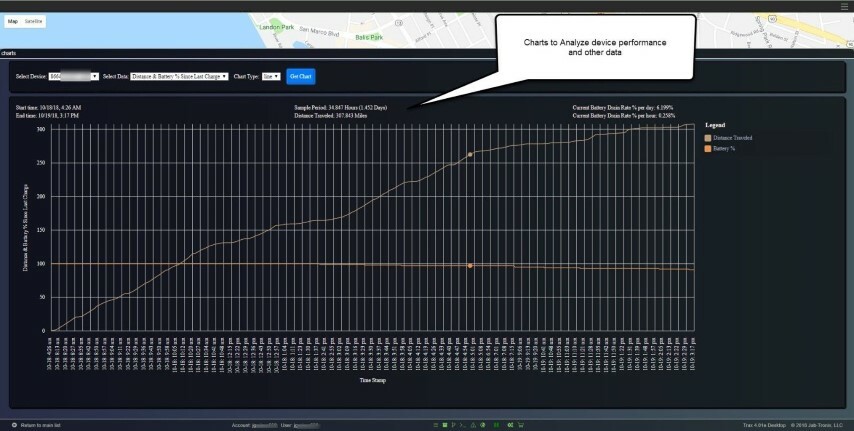Click the Sample Period text
Image resolution: width=854 pixels, height=431 pixels.
(340, 108)
